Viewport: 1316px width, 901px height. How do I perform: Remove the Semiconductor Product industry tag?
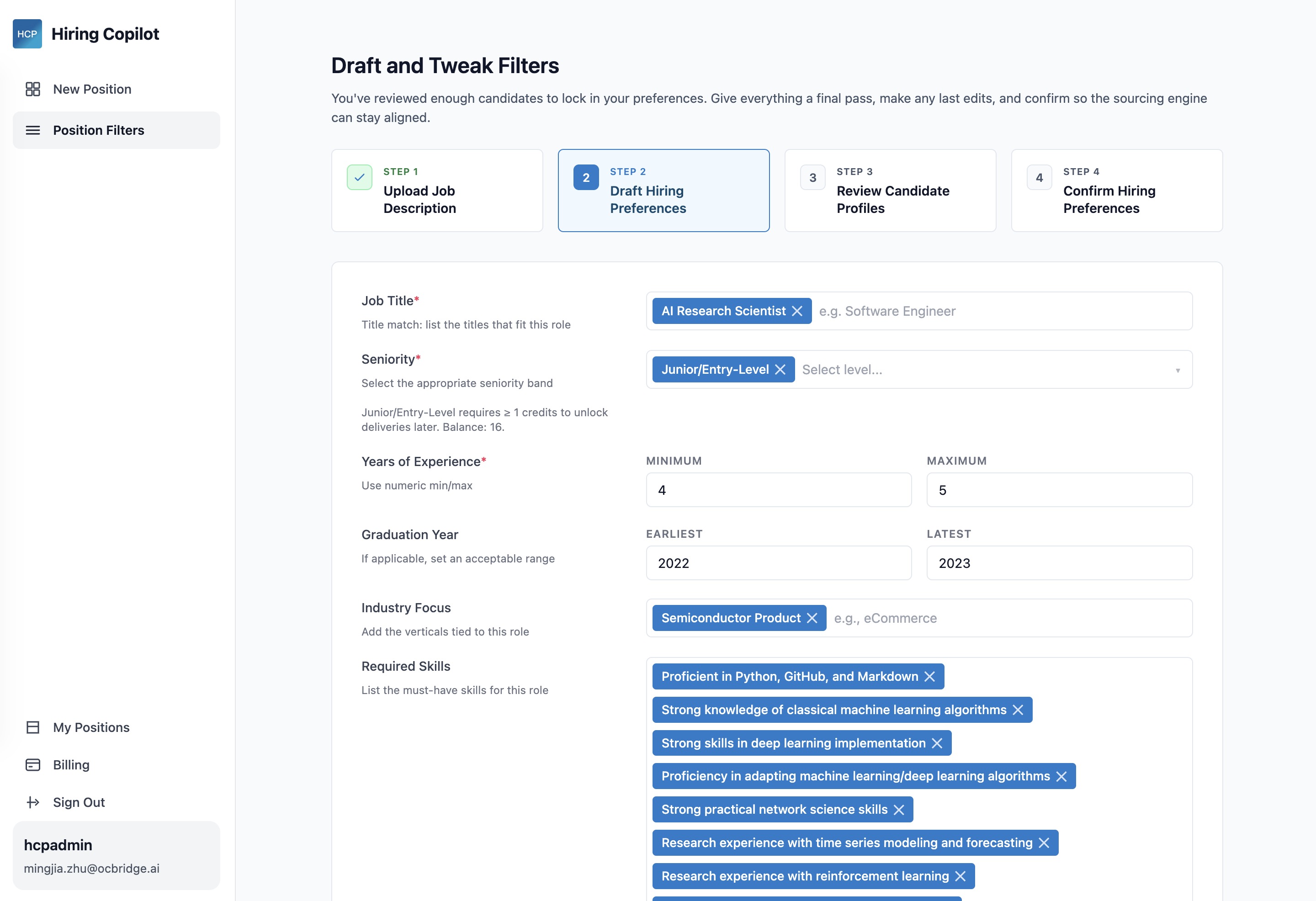tap(812, 618)
